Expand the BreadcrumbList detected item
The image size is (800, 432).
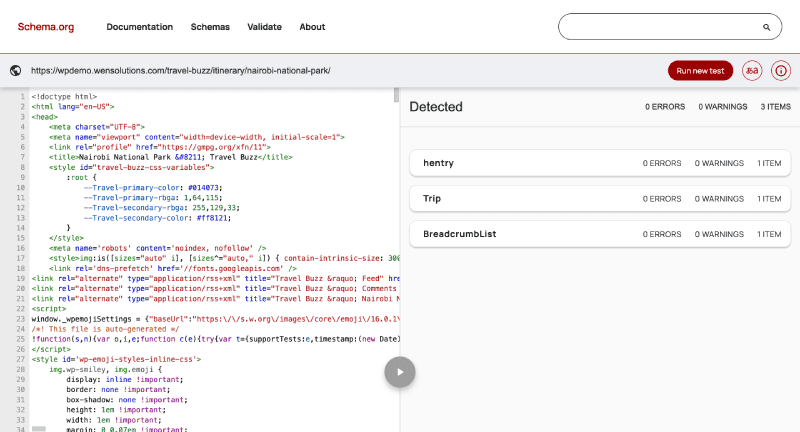(600, 234)
